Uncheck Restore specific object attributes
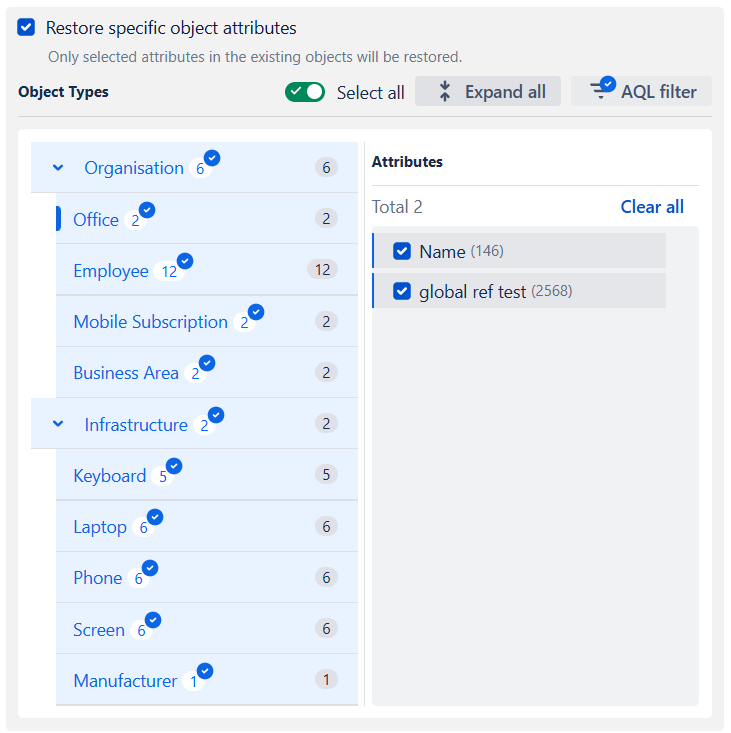Image resolution: width=731 pixels, height=733 pixels. click(26, 27)
